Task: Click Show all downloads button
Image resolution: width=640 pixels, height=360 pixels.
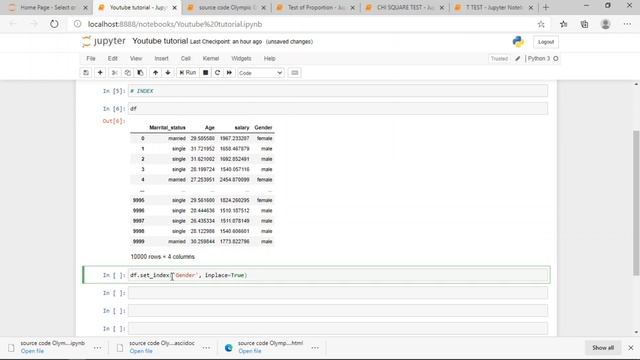Action: coord(603,348)
